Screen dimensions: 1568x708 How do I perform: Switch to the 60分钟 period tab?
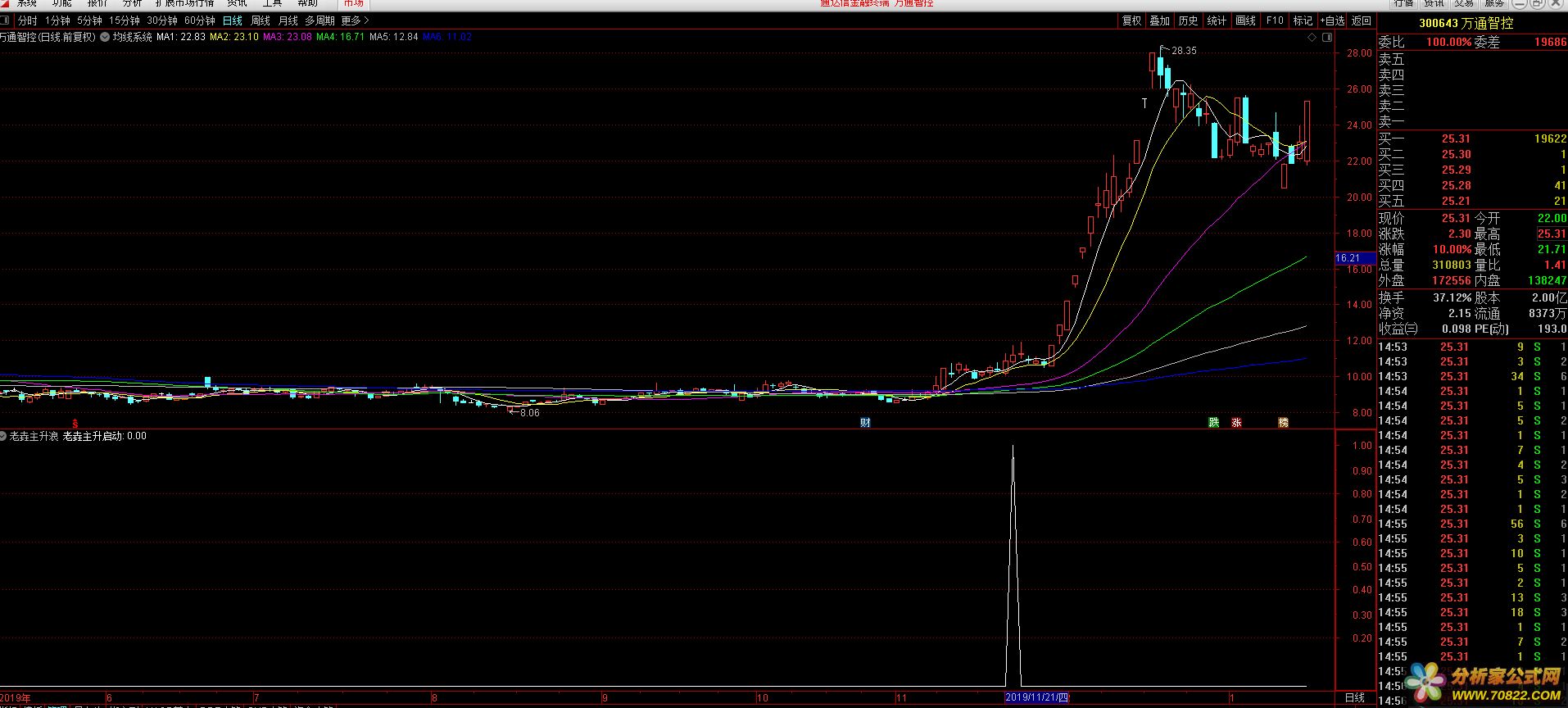tap(199, 20)
